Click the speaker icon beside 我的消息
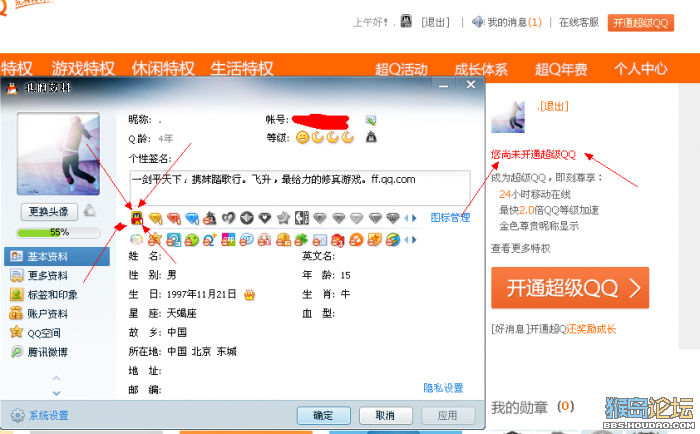 coord(478,21)
